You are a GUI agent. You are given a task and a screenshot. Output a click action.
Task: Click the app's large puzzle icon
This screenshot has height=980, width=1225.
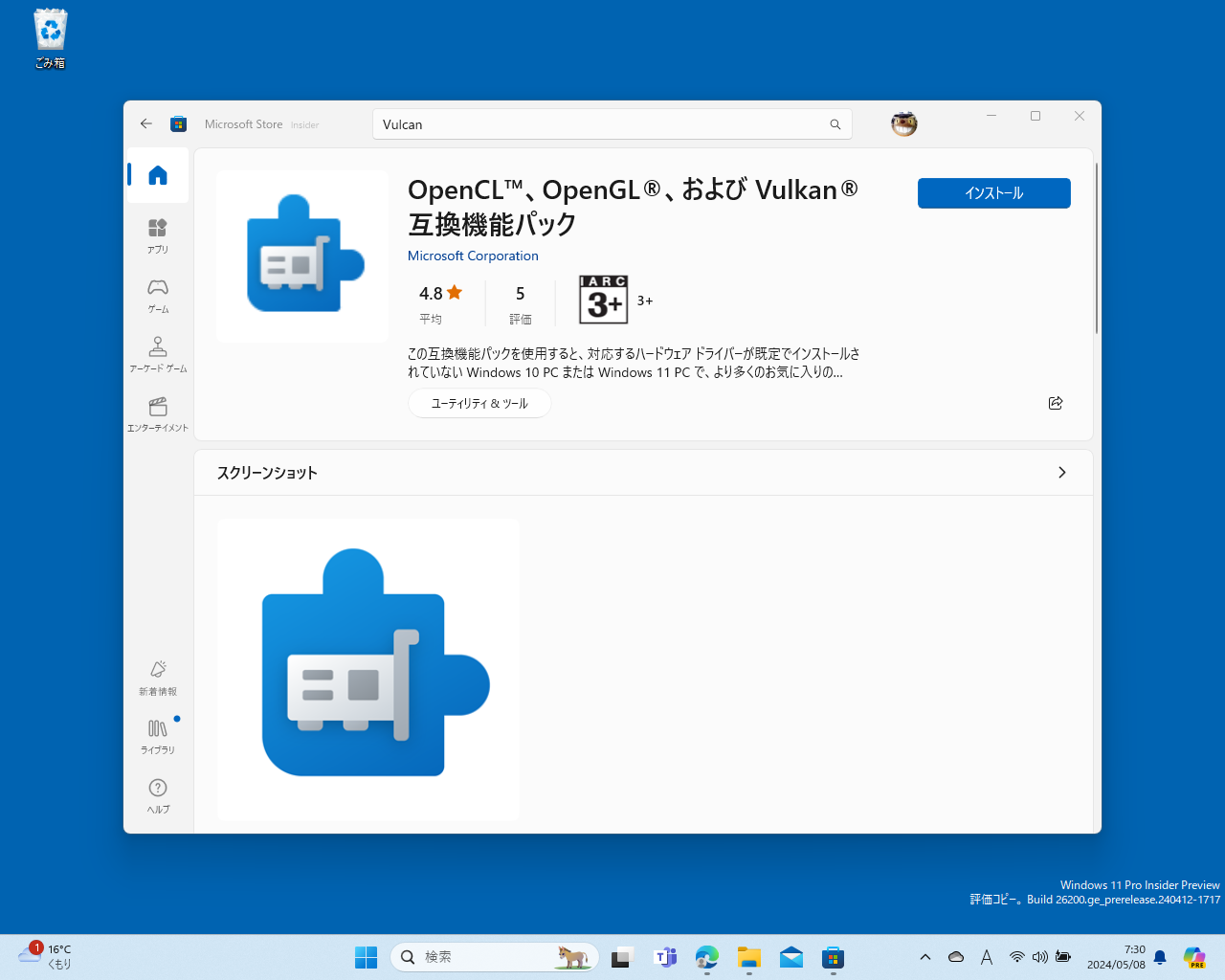coord(302,256)
